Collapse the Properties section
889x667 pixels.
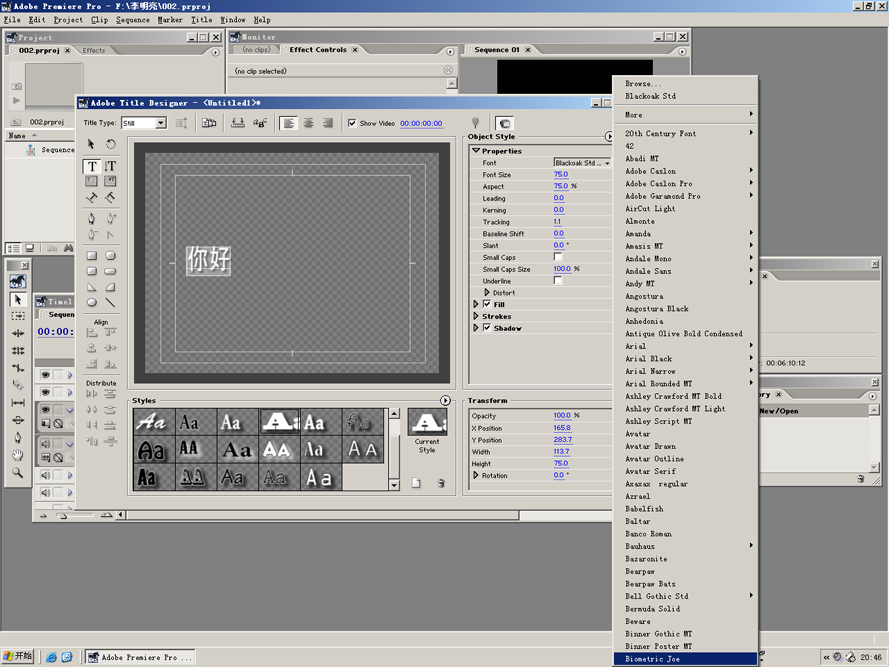tap(476, 151)
